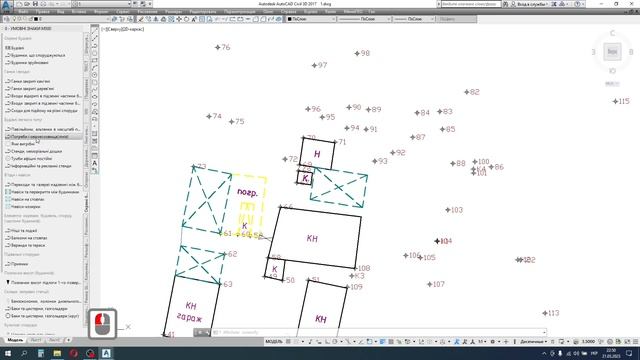Select the Circle draw tool
Viewport: 640px width, 360px height.
tap(95, 75)
